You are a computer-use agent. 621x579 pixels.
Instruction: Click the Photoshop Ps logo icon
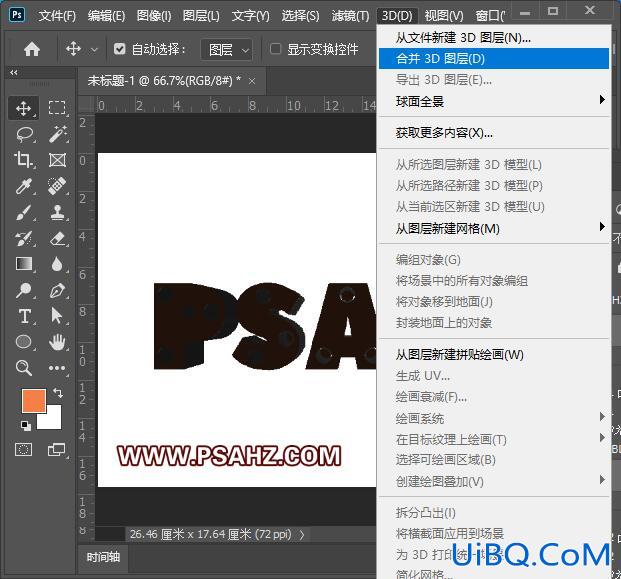[x=17, y=15]
